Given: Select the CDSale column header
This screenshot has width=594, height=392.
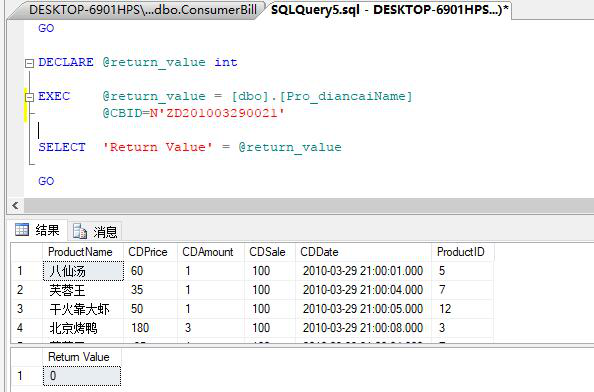Looking at the screenshot, I should pyautogui.click(x=270, y=252).
